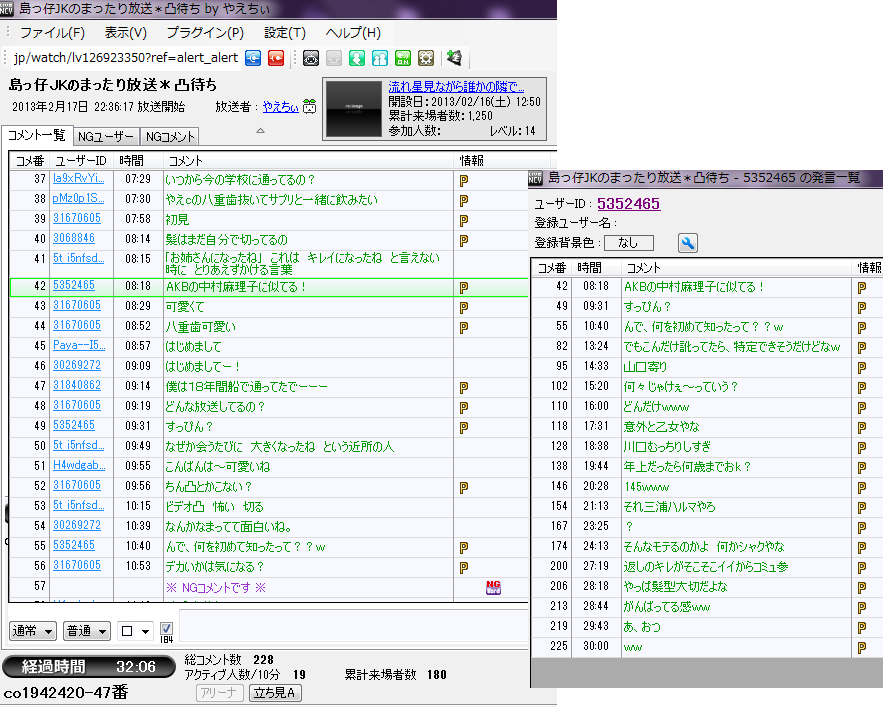The width and height of the screenshot is (883, 707).
Task: Open community link 流れ星見ながら誰かの隣で
Action: coord(456,87)
